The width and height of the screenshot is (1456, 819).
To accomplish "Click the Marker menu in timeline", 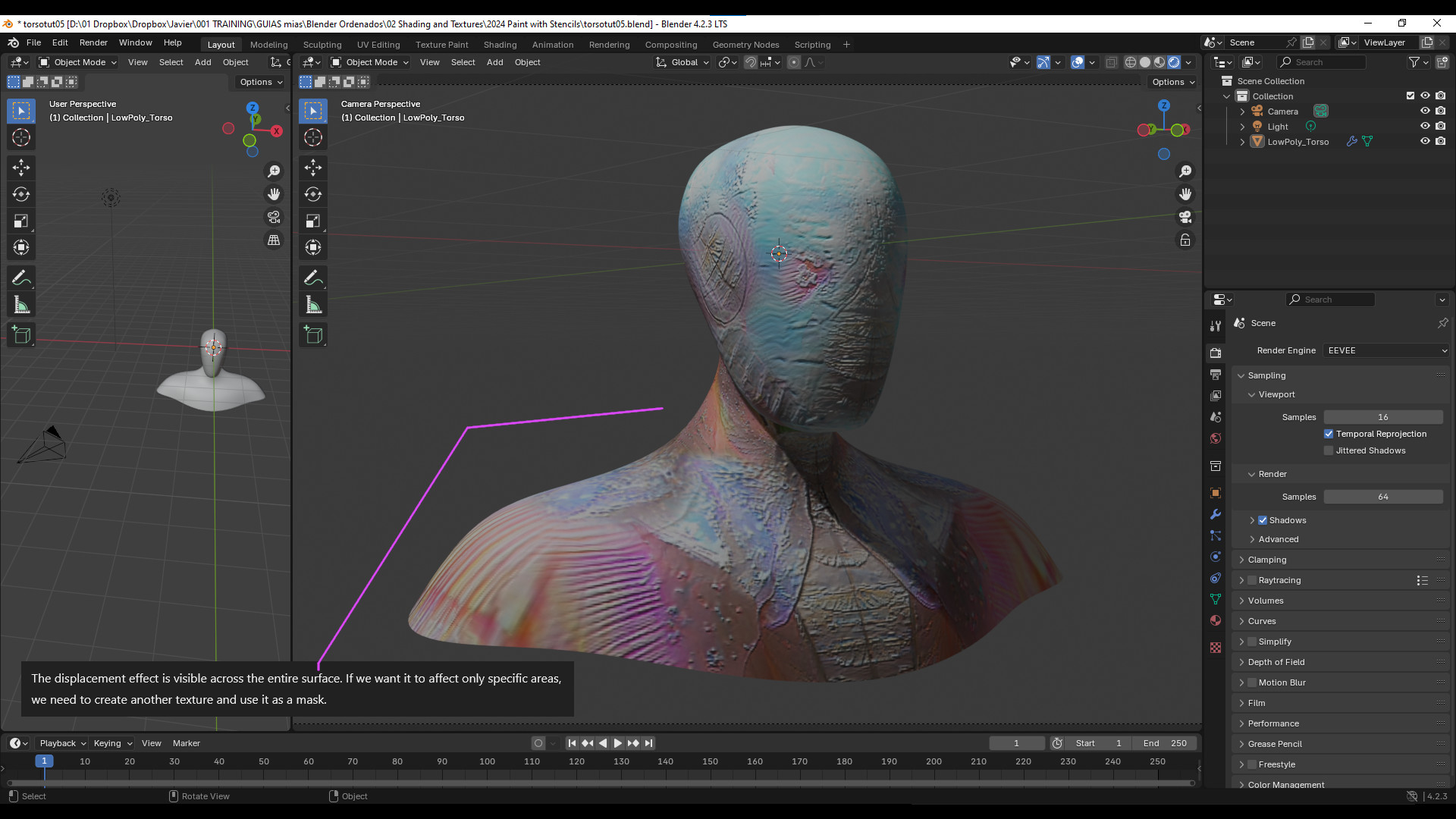I will 186,743.
